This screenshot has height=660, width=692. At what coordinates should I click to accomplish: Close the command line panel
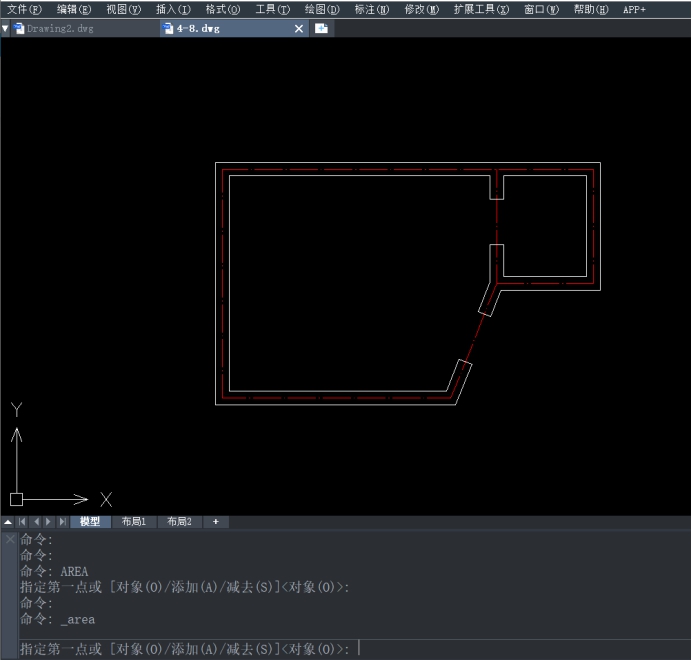pyautogui.click(x=9, y=539)
